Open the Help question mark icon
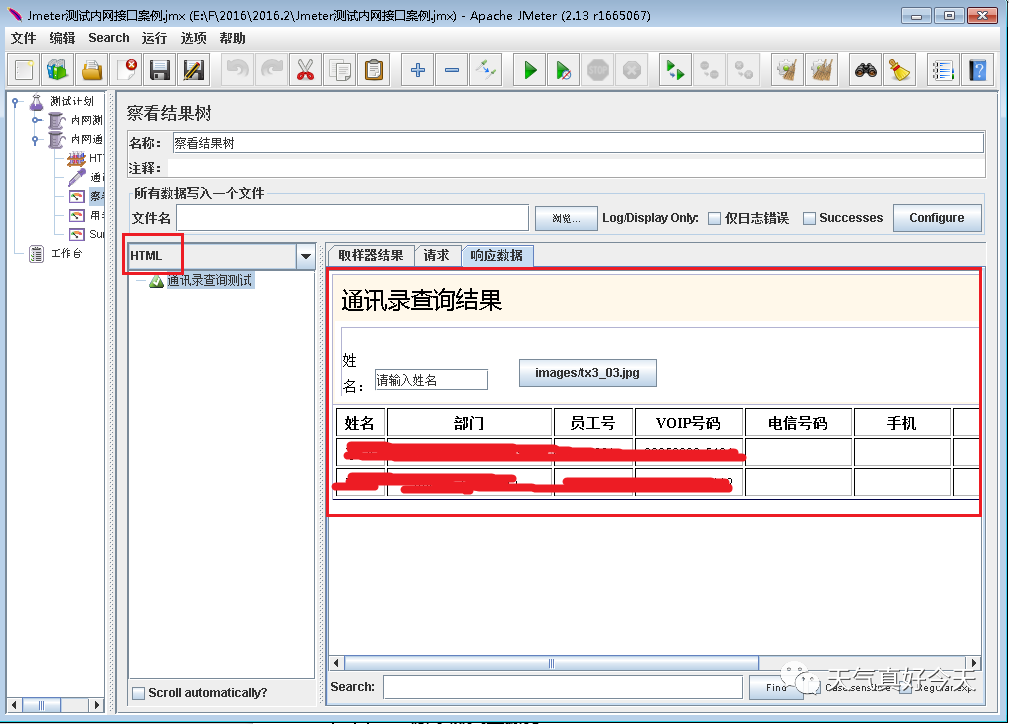The height and width of the screenshot is (724, 1009). [977, 70]
